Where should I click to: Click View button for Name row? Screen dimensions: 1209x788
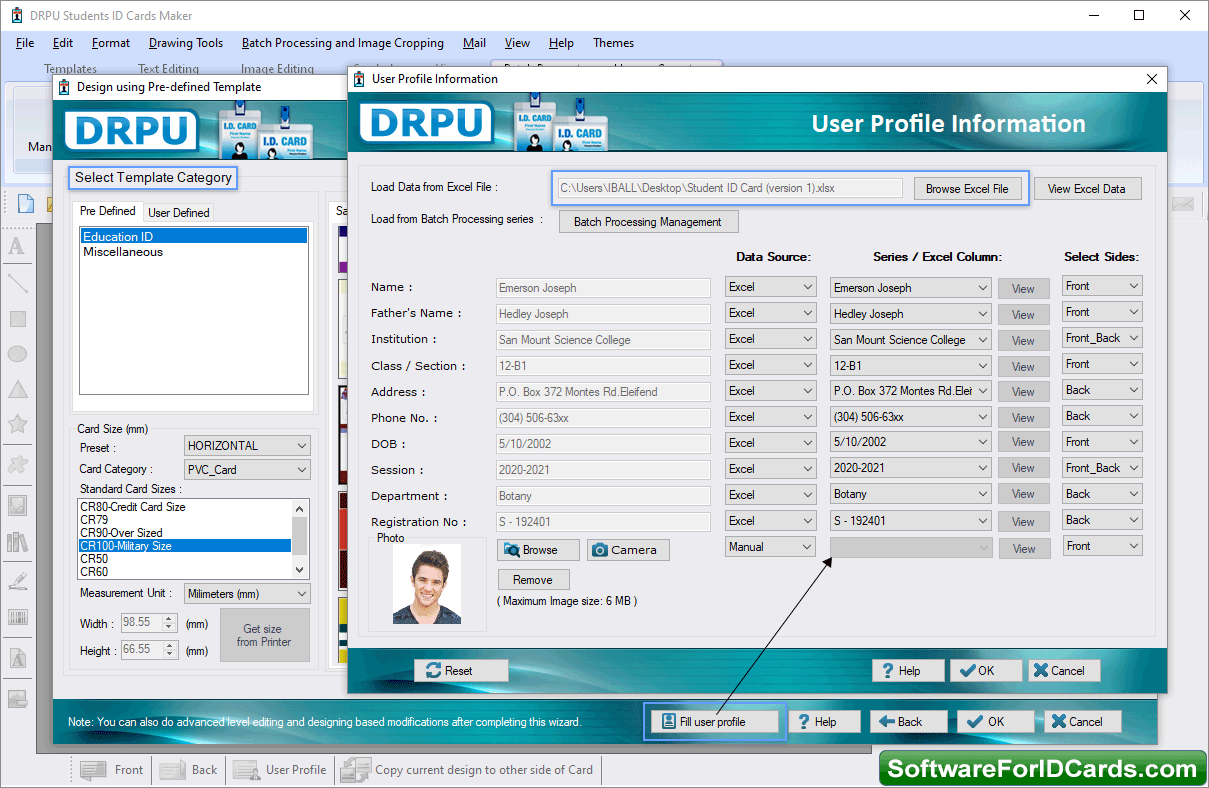point(1024,289)
